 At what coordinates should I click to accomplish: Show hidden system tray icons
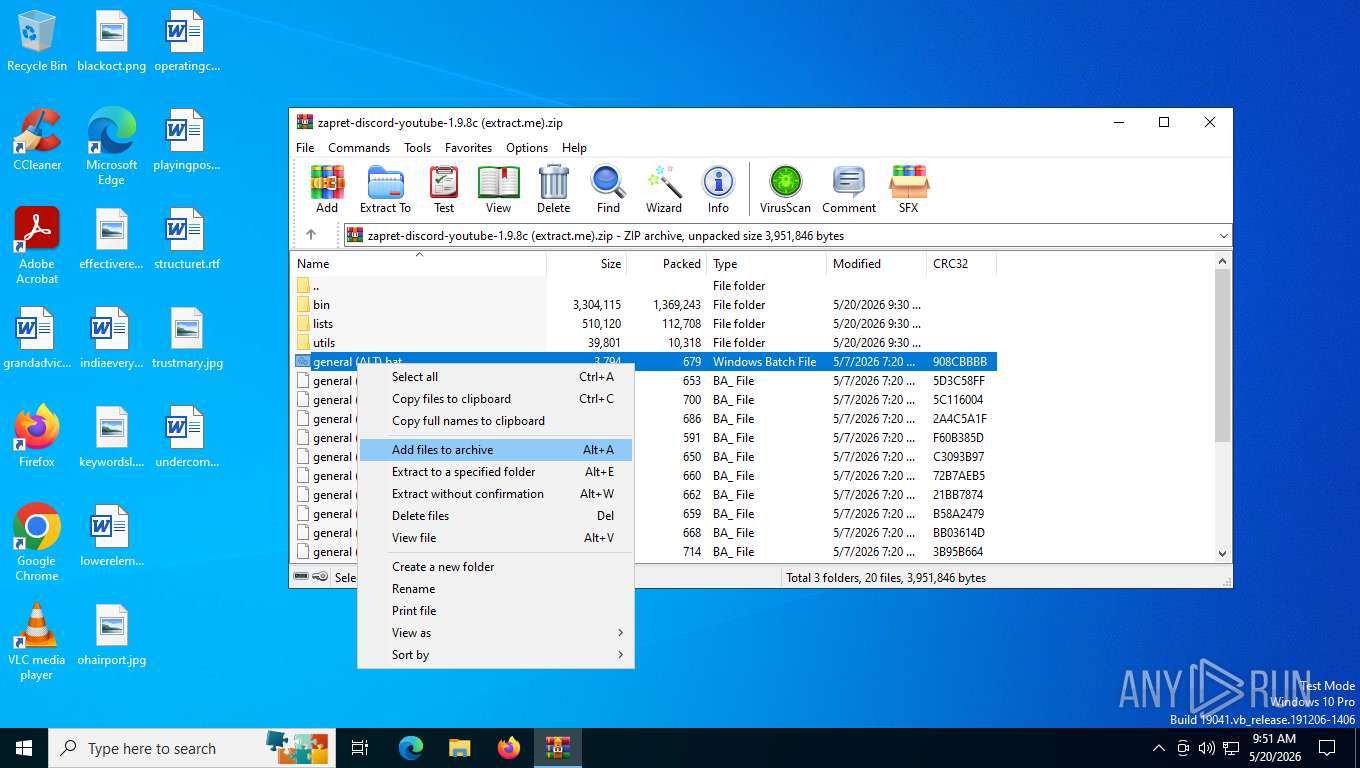pos(1159,748)
